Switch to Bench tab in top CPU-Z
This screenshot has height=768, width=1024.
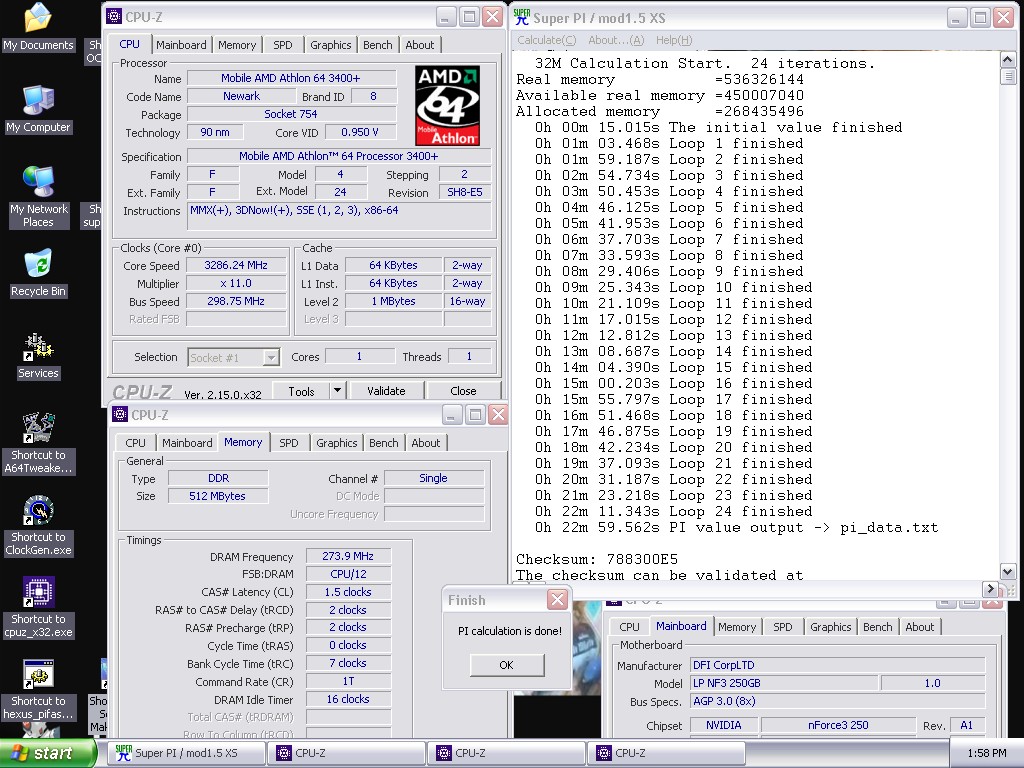pos(377,45)
